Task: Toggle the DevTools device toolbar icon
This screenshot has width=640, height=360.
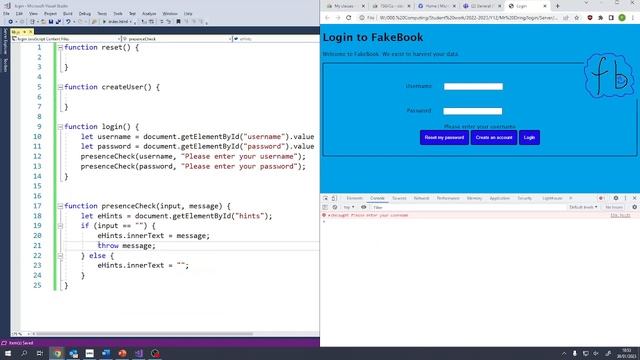Action: click(x=334, y=198)
